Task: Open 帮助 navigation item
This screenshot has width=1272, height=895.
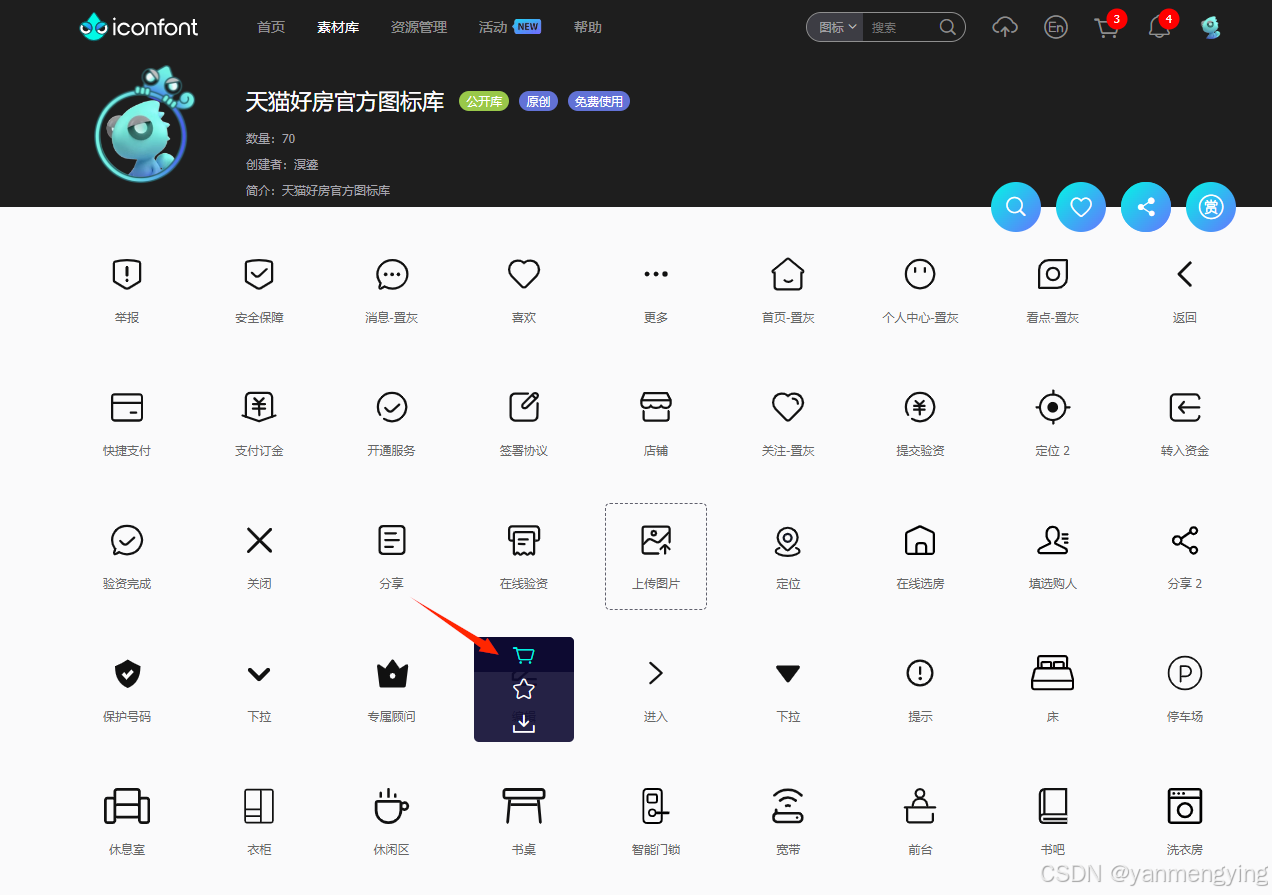Action: pos(588,27)
